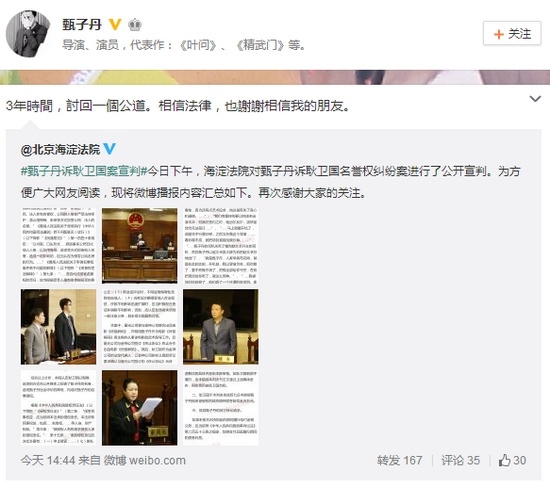Click the crown membership icon
The height and width of the screenshot is (488, 550).
[135, 25]
